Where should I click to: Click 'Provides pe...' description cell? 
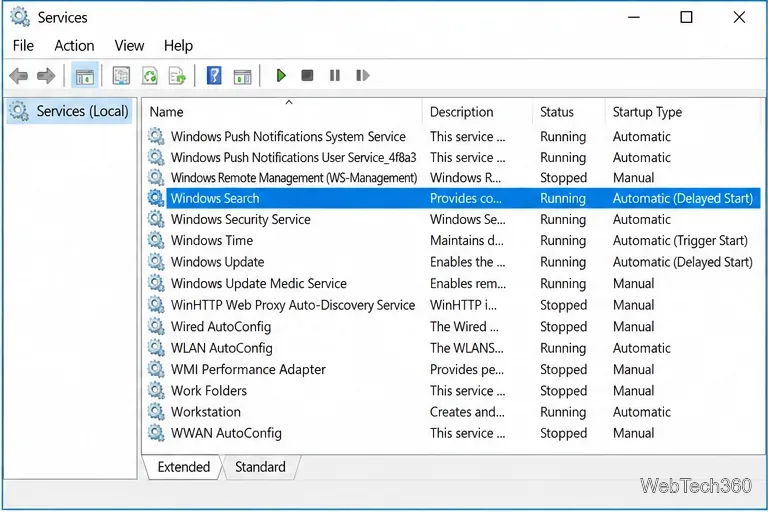coord(467,369)
